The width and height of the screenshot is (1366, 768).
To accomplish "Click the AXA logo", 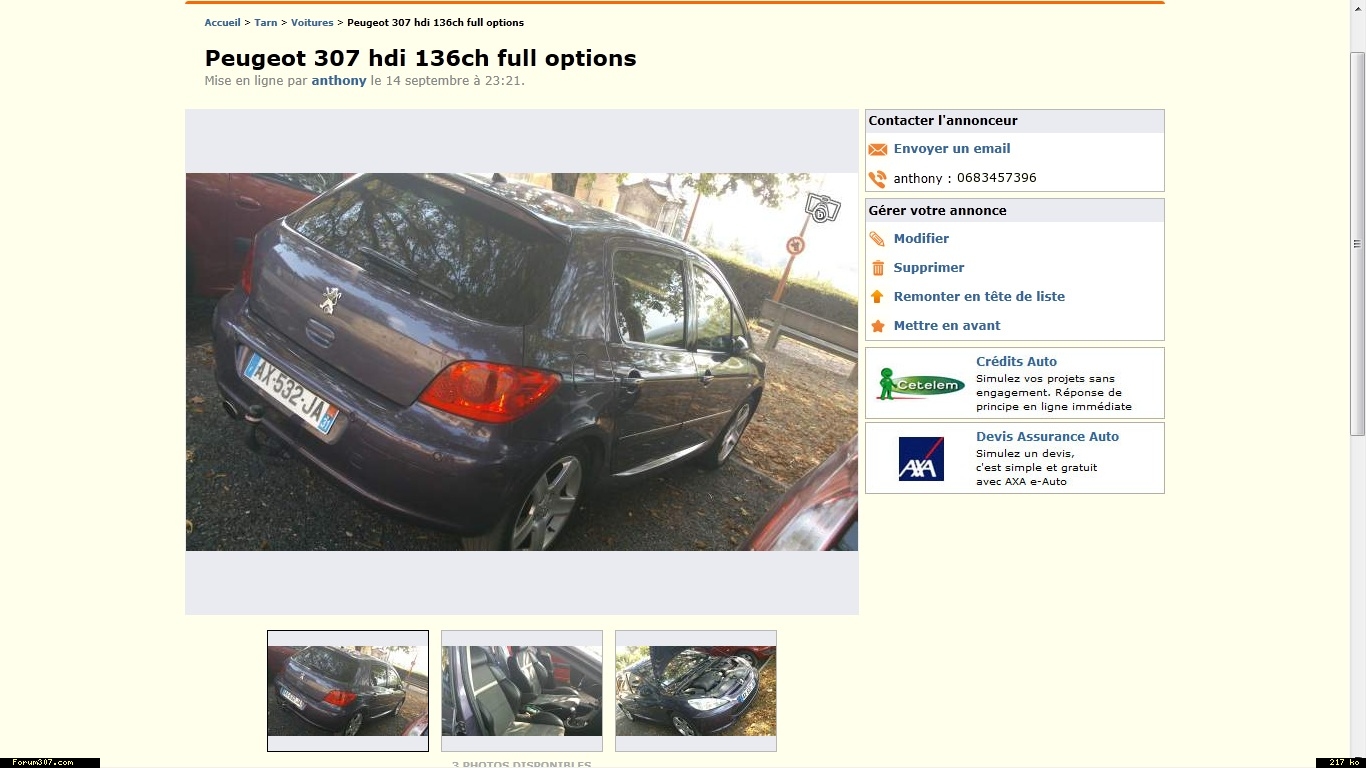I will point(921,459).
